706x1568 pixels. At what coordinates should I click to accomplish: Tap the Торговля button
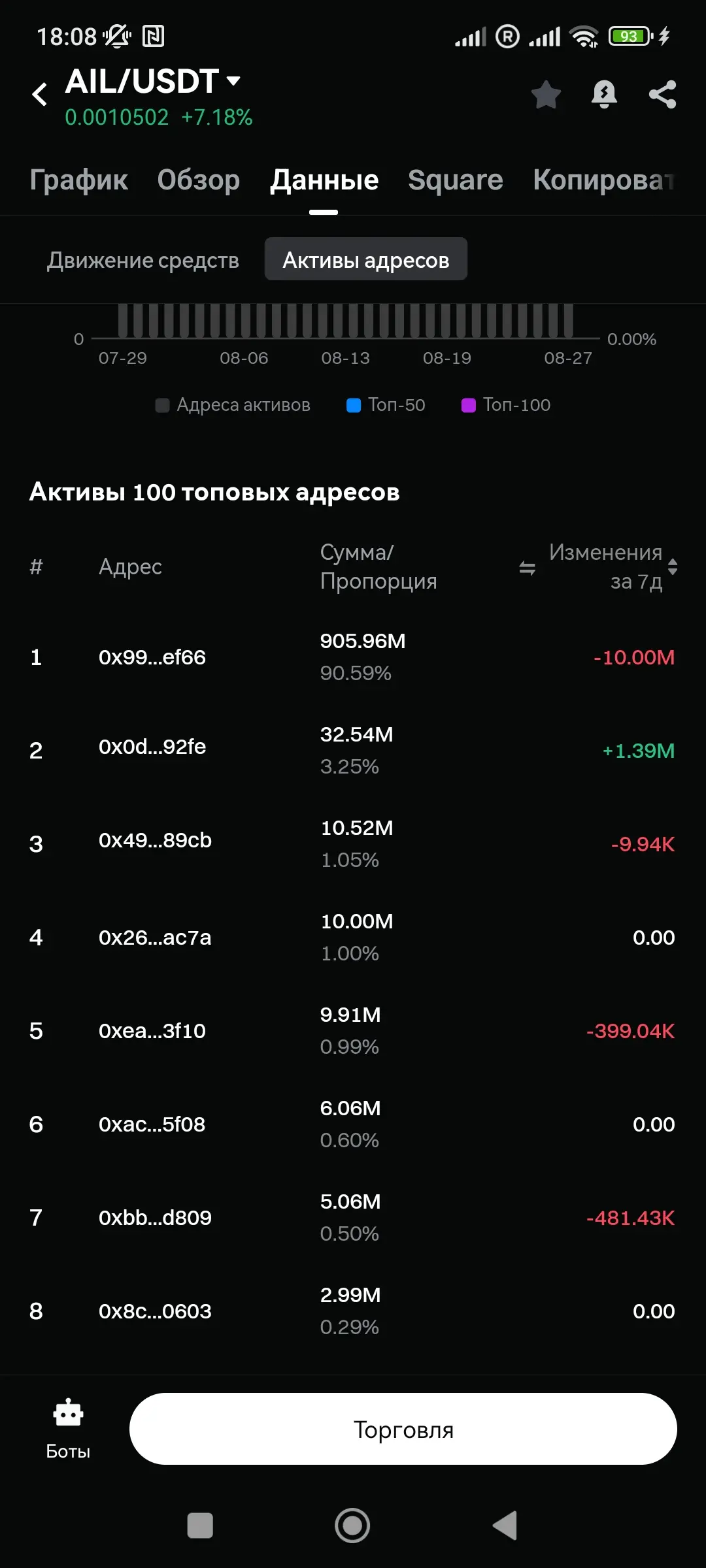click(403, 1429)
